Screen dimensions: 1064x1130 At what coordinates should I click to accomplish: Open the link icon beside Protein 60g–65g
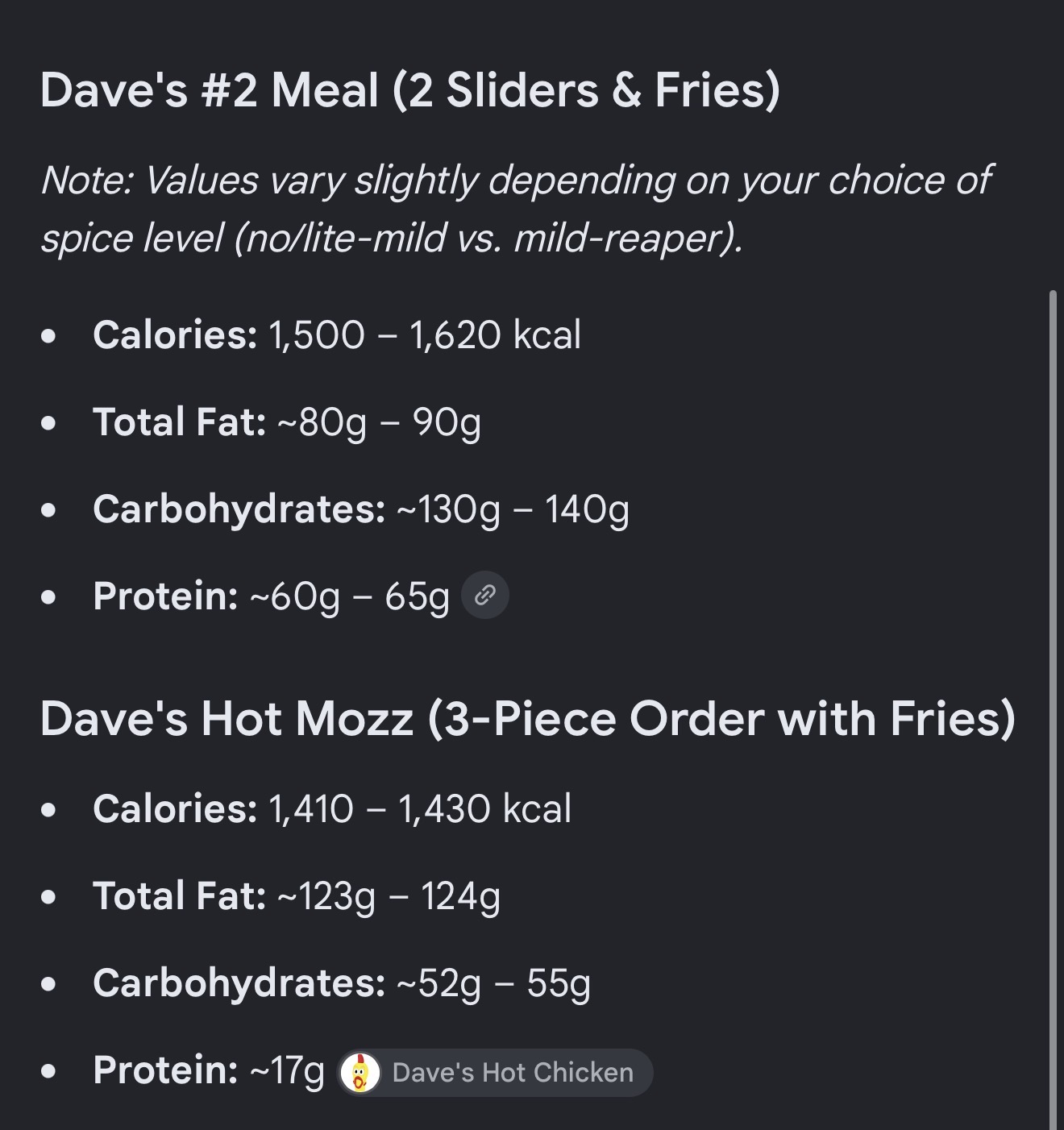[484, 596]
